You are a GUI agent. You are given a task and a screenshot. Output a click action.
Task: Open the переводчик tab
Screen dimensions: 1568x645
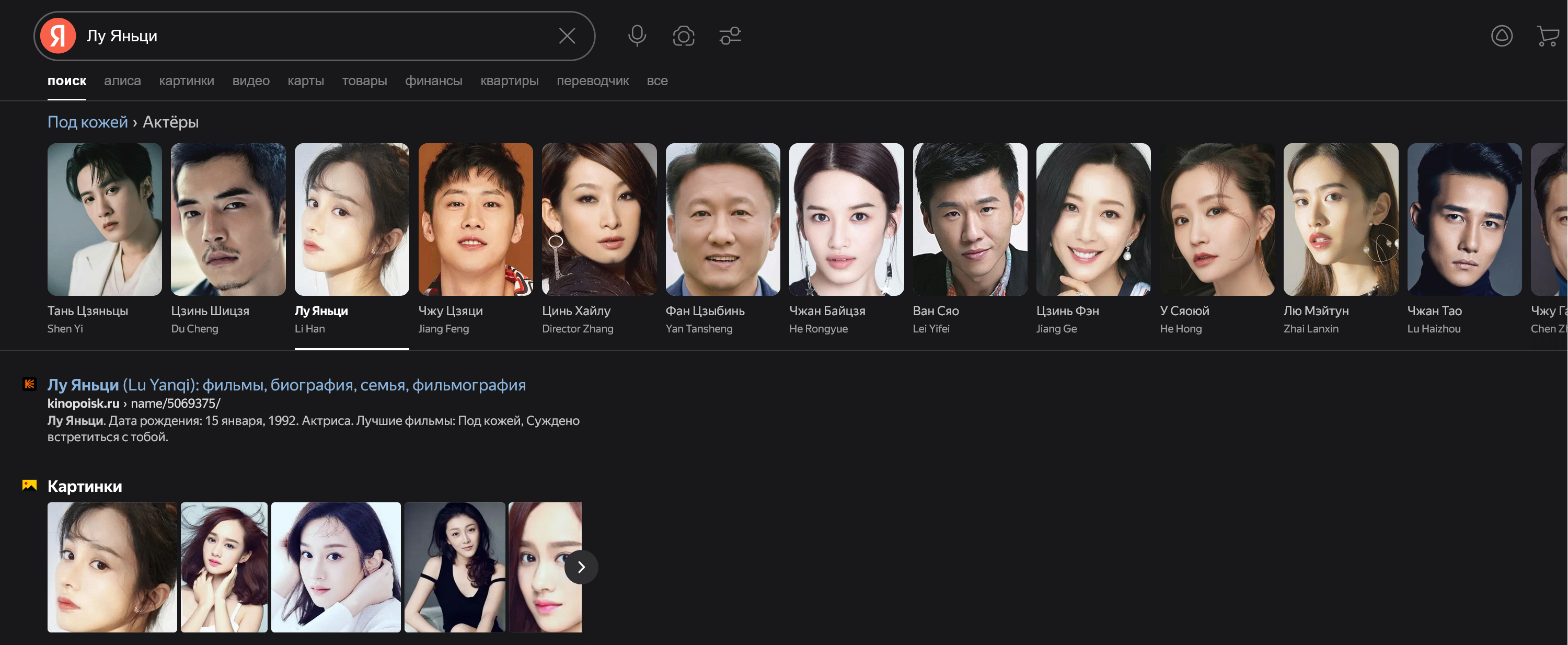tap(592, 81)
